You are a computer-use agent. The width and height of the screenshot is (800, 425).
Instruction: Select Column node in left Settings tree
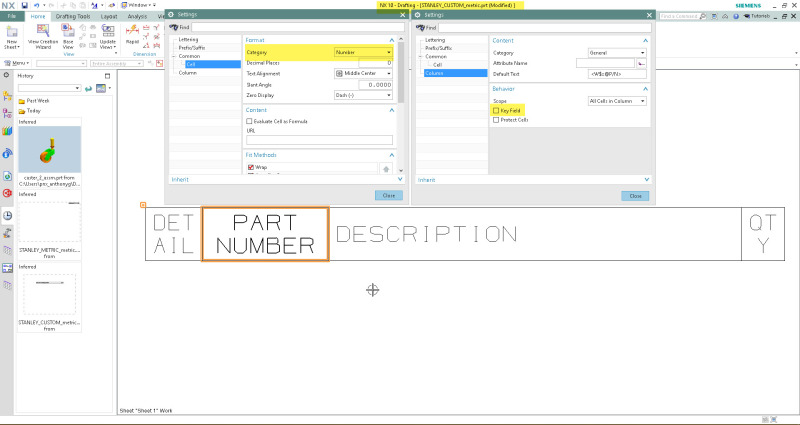tap(187, 73)
